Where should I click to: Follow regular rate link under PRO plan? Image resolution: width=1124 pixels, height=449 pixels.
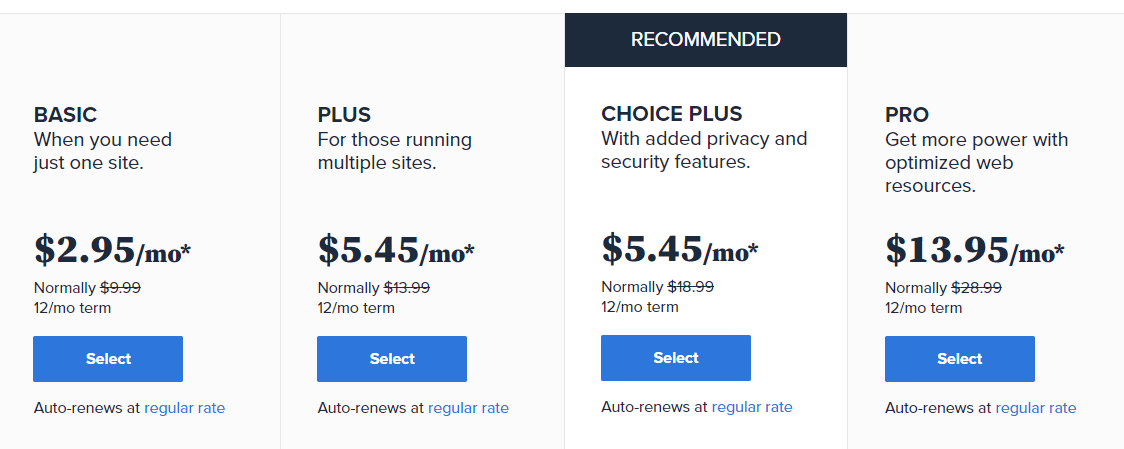1036,408
